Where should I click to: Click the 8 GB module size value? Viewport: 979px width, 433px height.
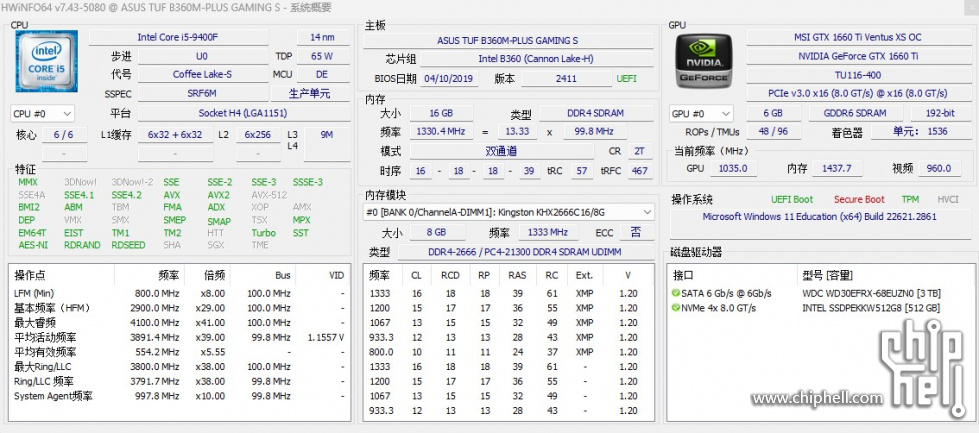tap(437, 233)
